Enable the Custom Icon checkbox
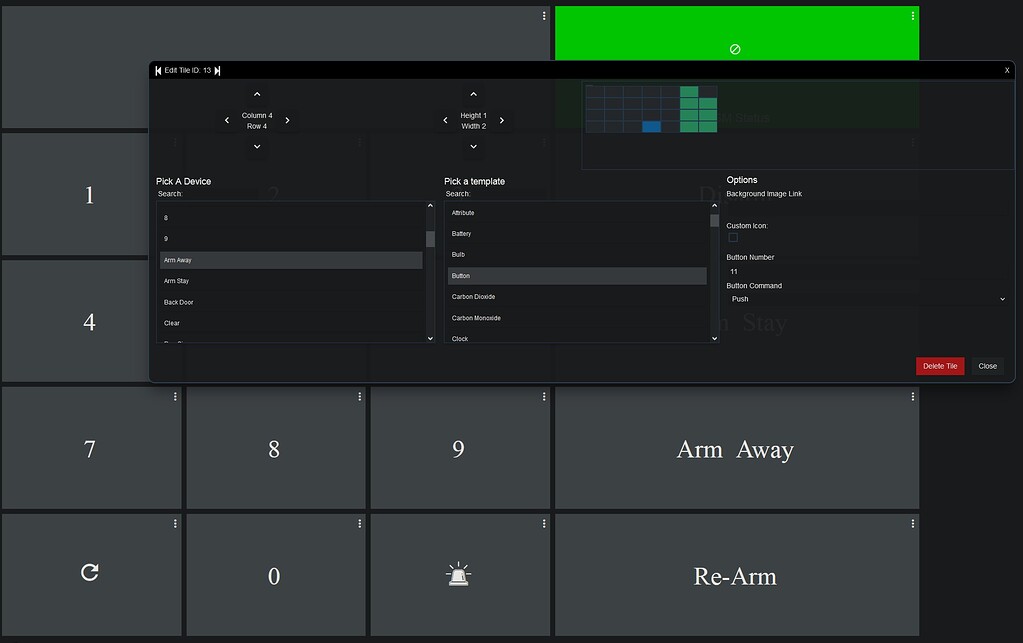Screen dimensions: 1023x643 [733, 238]
